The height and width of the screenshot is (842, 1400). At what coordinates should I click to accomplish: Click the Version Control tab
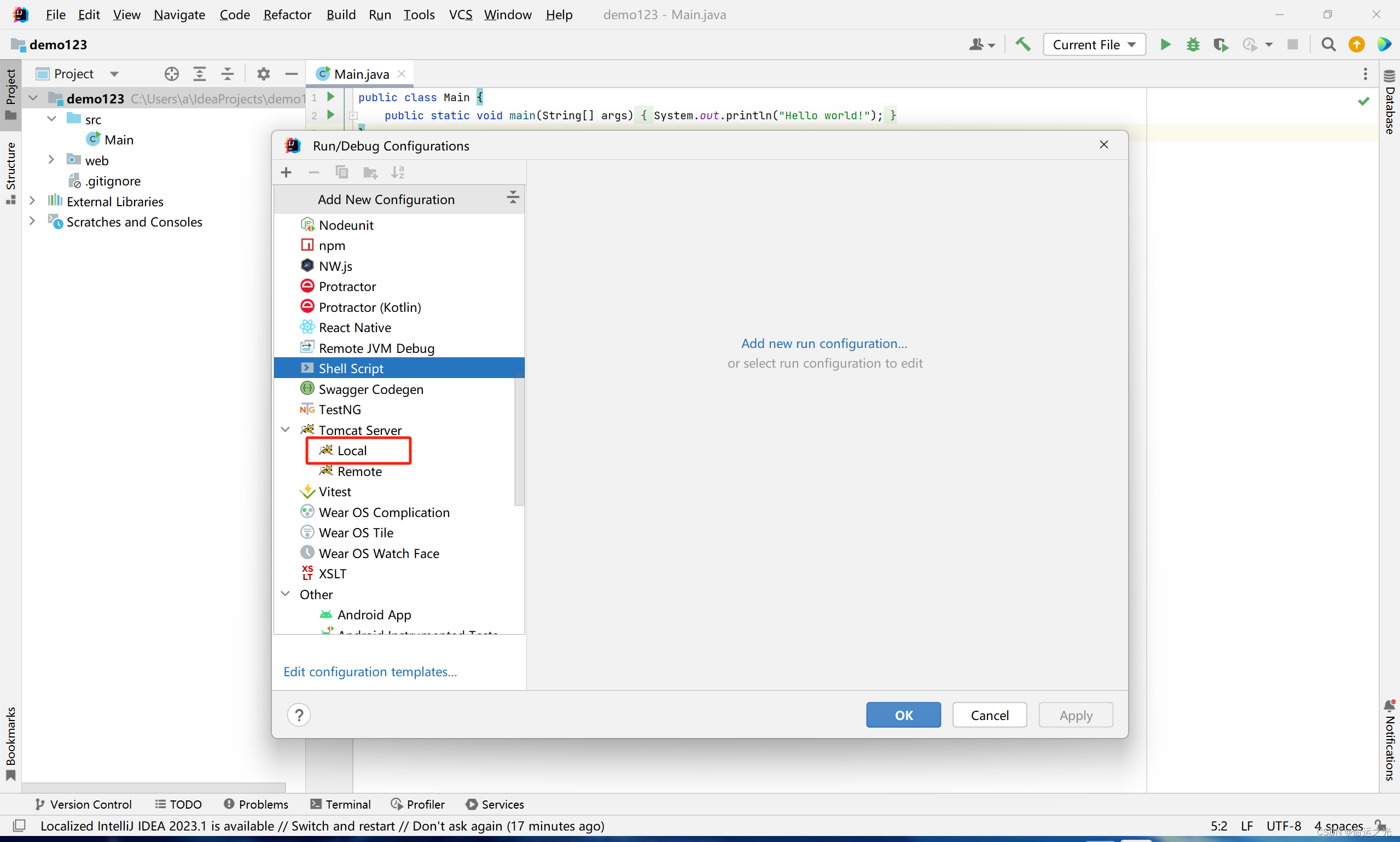(84, 804)
